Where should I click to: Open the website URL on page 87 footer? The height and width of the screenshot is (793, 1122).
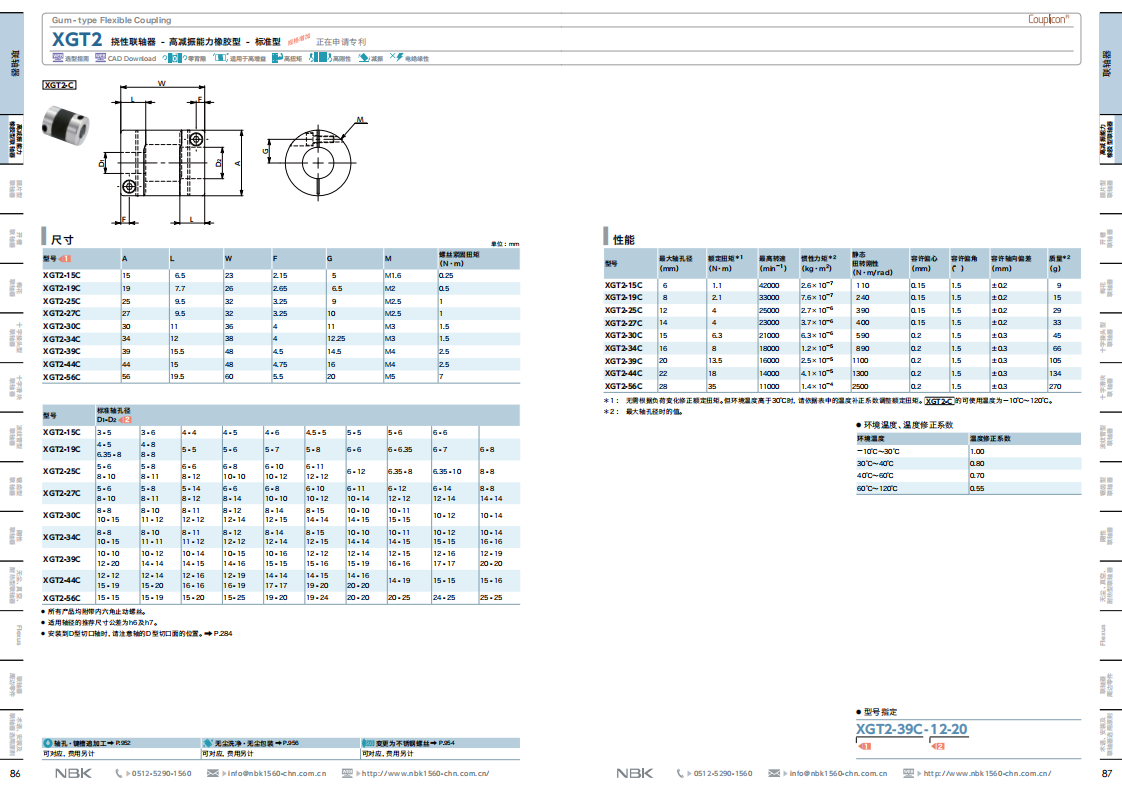[987, 774]
